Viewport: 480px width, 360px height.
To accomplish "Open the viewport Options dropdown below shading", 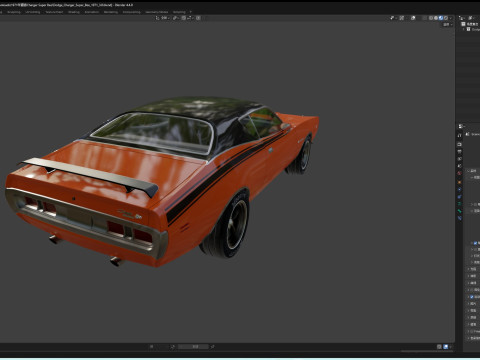I will [x=447, y=25].
